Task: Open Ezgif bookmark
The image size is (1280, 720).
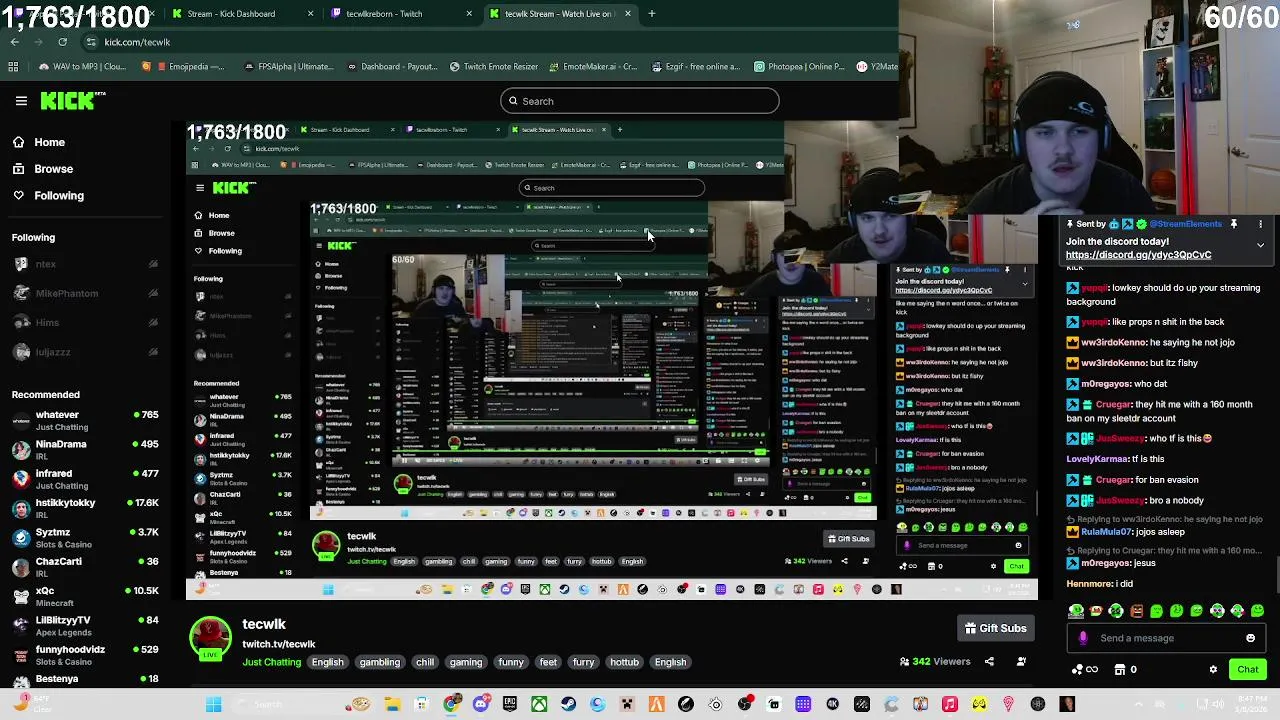Action: point(695,67)
